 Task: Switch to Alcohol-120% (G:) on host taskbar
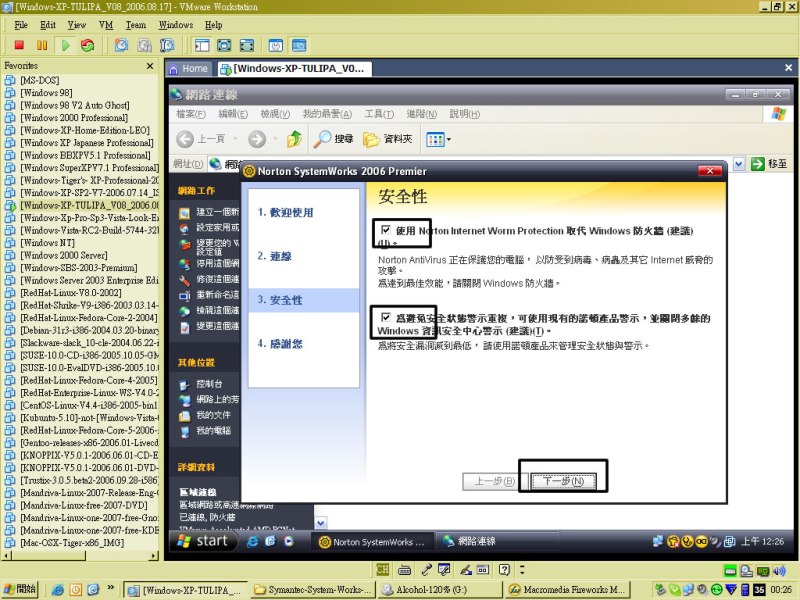[440, 590]
